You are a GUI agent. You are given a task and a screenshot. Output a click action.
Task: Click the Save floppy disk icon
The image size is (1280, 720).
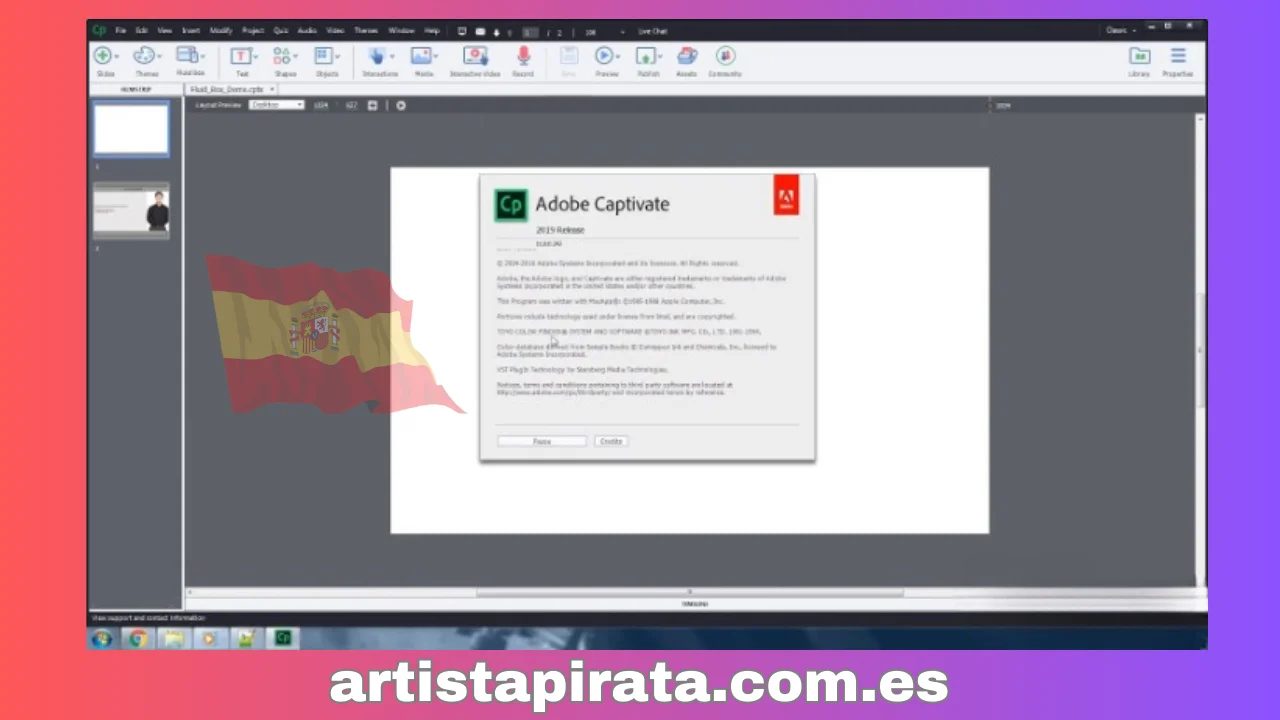tap(568, 56)
